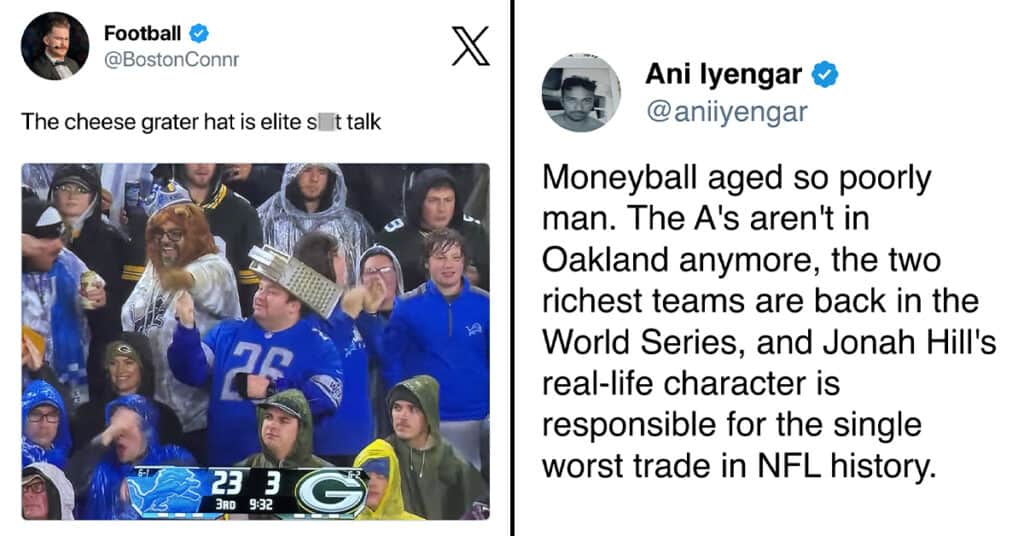The width and height of the screenshot is (1024, 536).
Task: Click the cheese grater hat tweet text
Action: pos(201,122)
